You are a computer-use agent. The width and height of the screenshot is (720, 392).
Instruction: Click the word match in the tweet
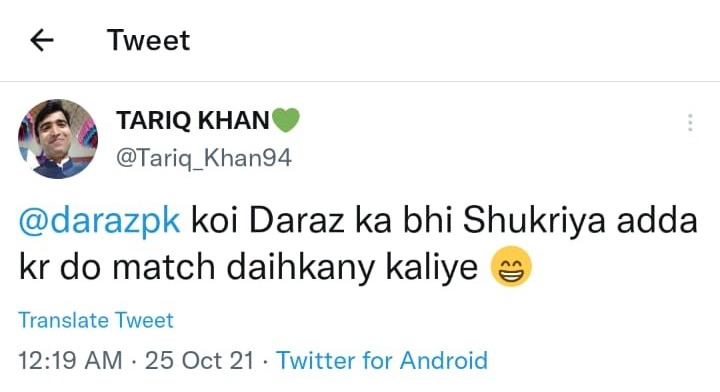point(164,267)
